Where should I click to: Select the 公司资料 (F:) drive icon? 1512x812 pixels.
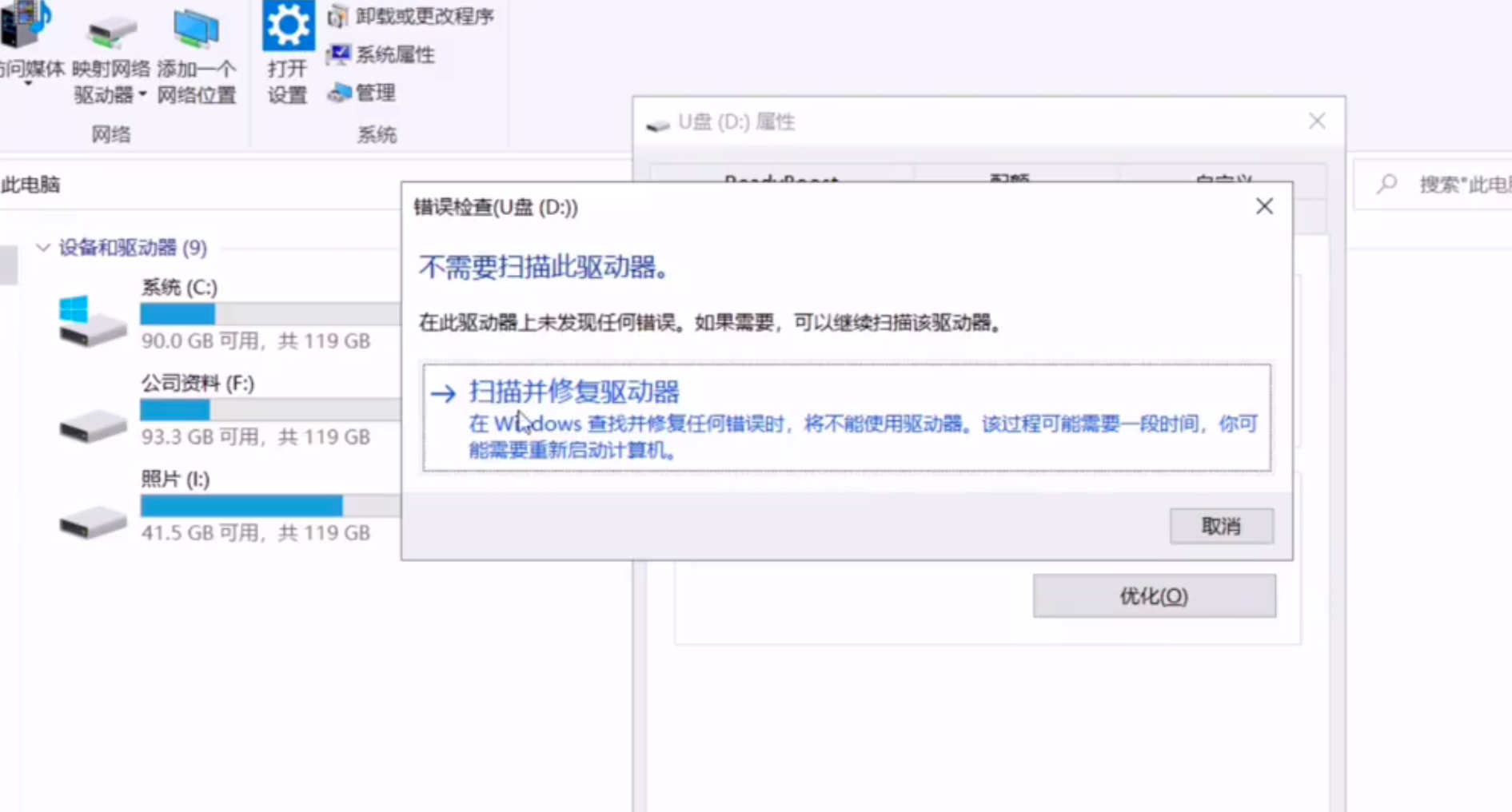(93, 425)
